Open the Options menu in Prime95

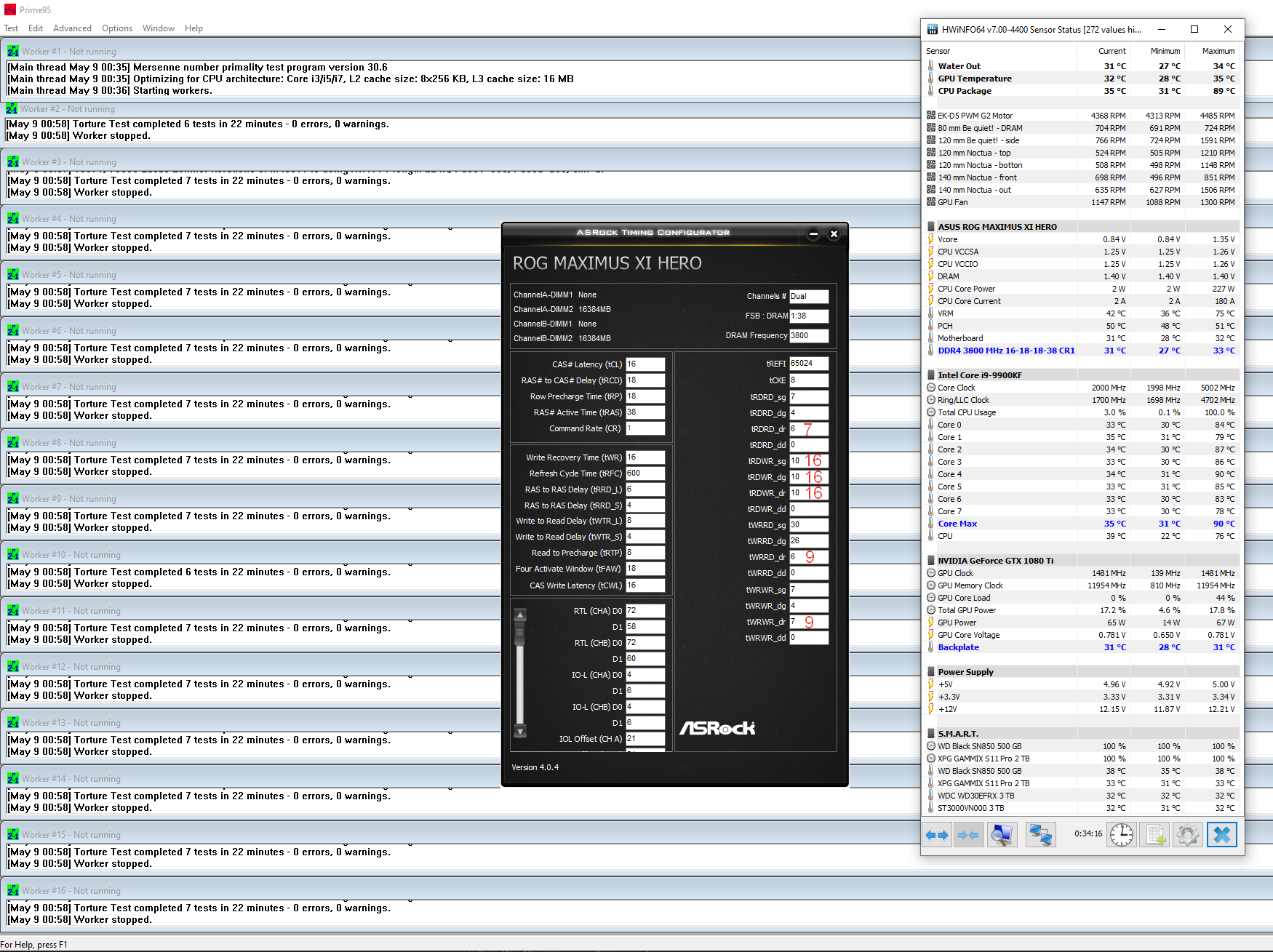117,28
